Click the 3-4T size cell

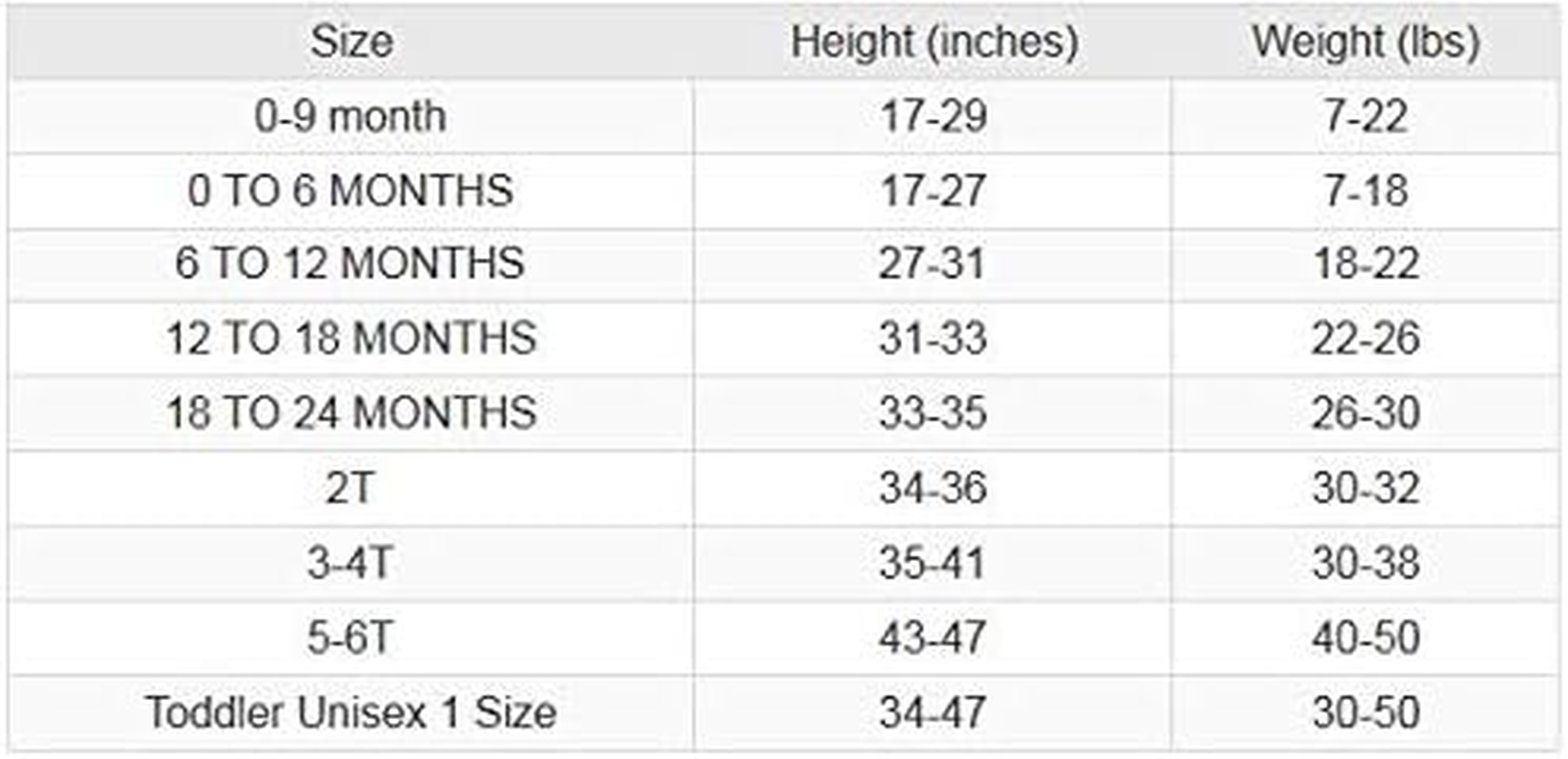coord(351,563)
